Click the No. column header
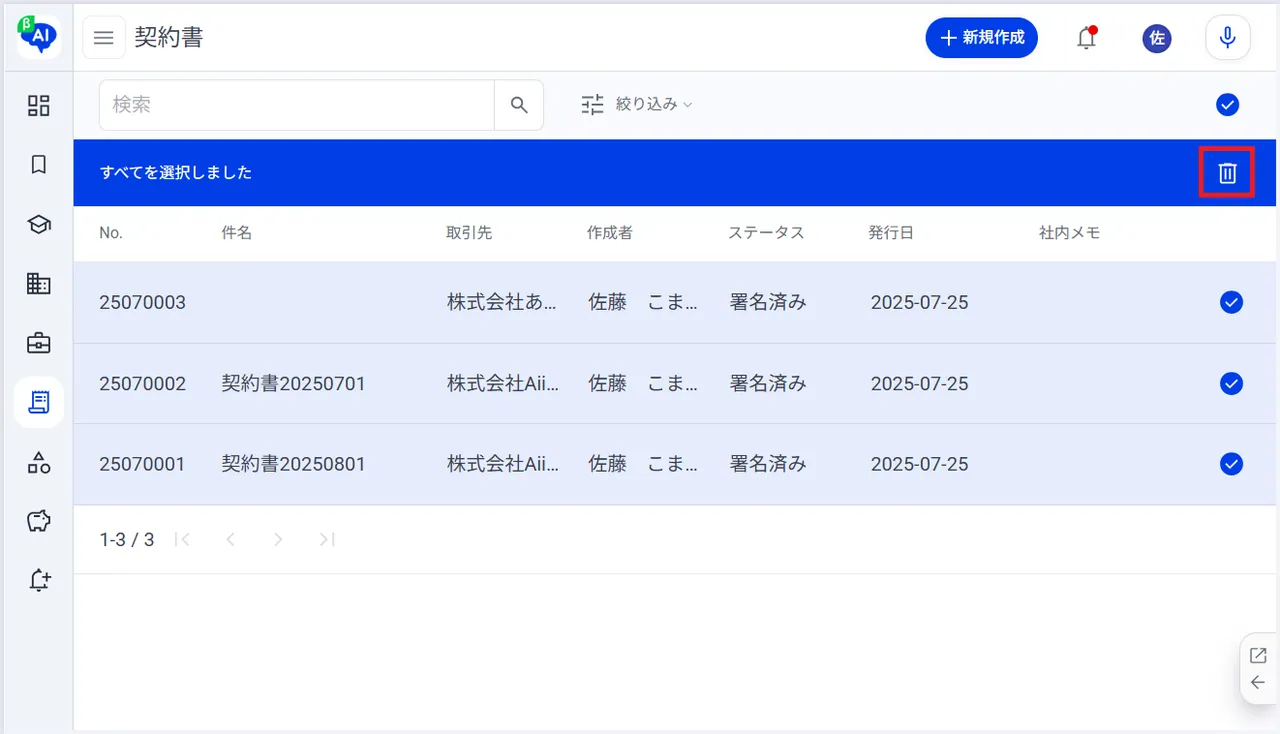The image size is (1280, 734). tap(111, 233)
